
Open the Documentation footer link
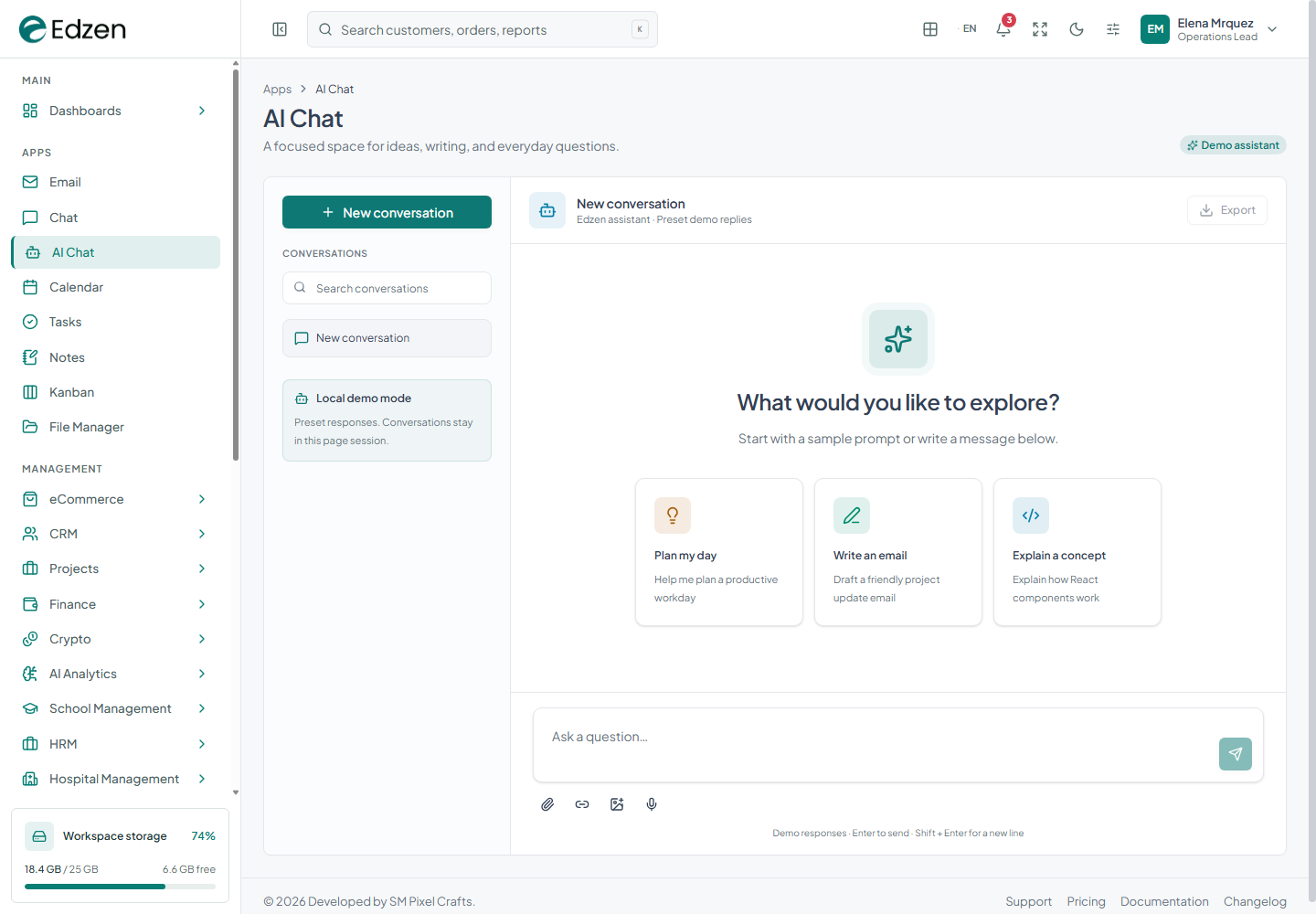1164,901
